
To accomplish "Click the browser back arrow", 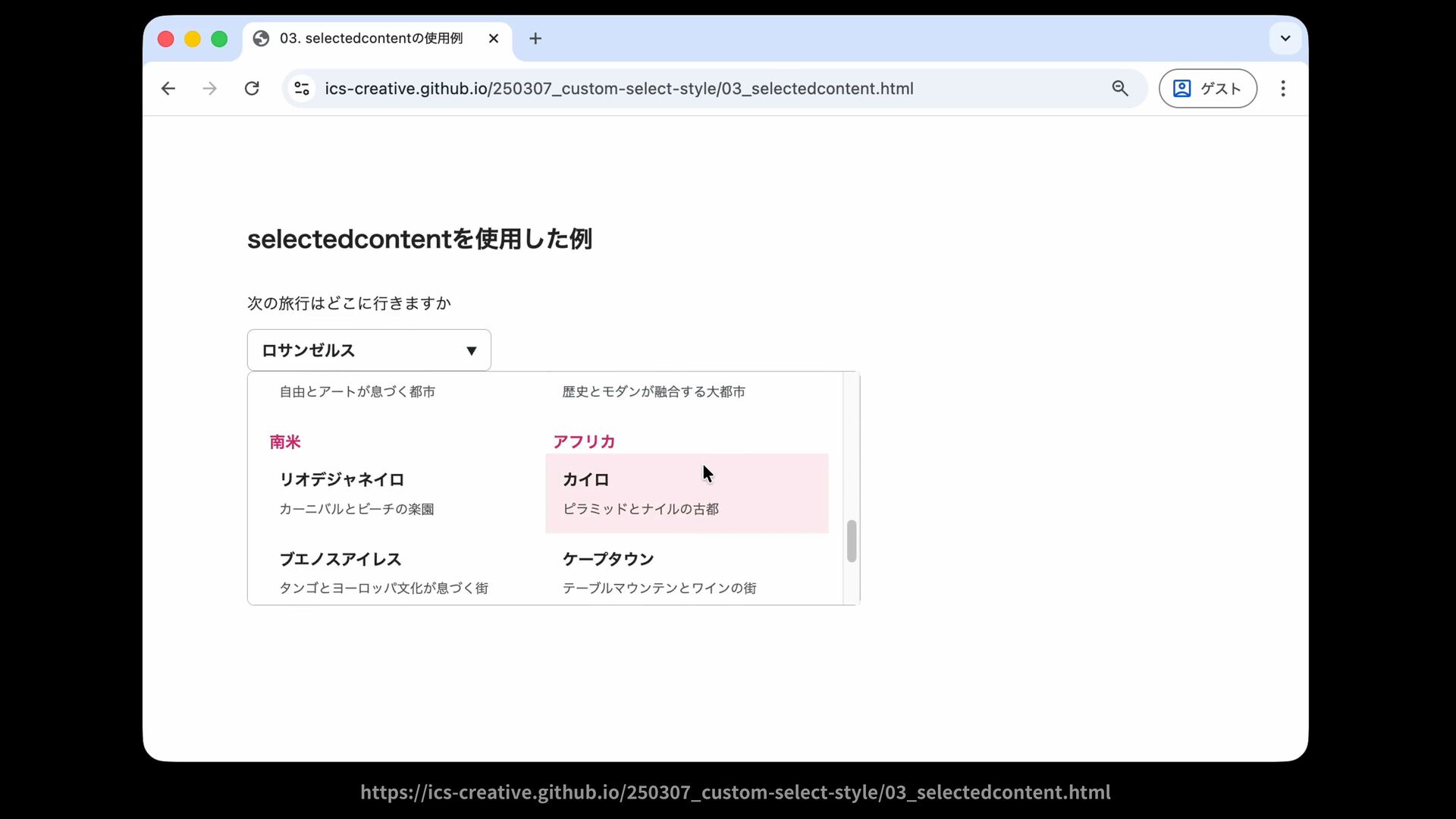I will (x=168, y=89).
